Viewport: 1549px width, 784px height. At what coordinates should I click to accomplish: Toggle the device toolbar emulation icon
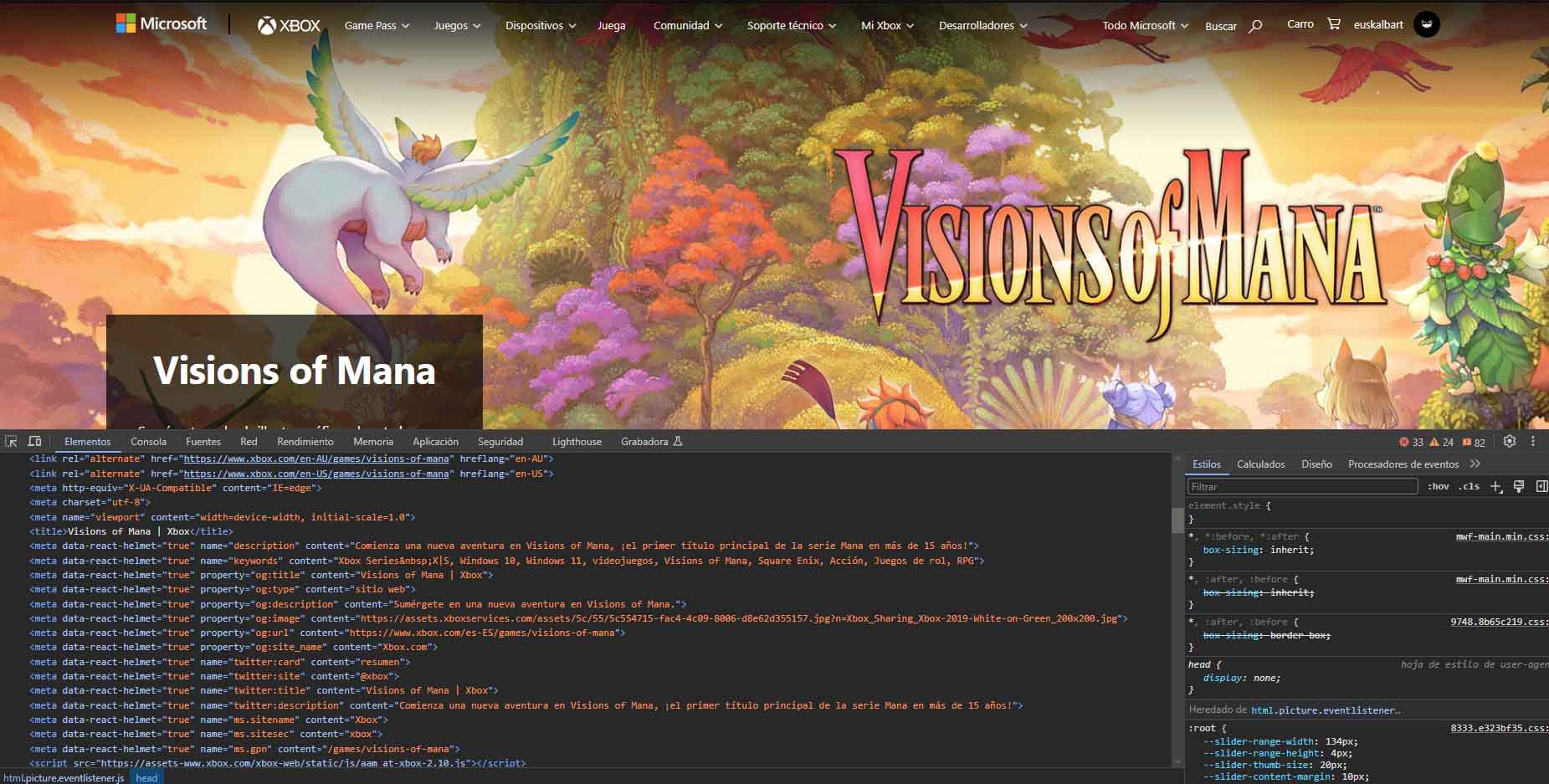click(34, 441)
